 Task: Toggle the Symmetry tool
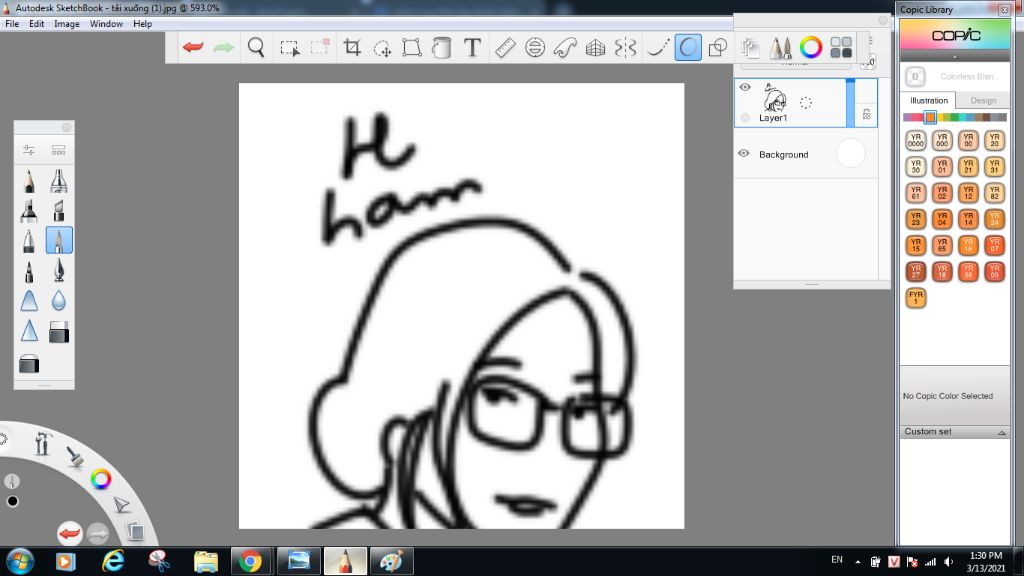click(x=625, y=48)
